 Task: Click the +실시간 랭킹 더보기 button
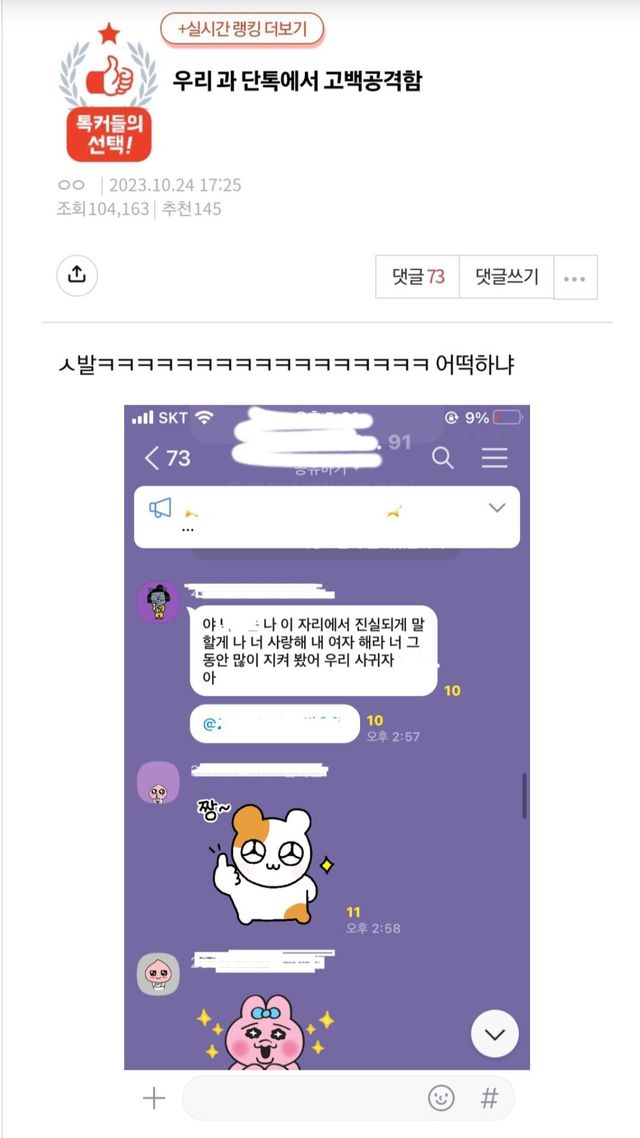pyautogui.click(x=242, y=29)
